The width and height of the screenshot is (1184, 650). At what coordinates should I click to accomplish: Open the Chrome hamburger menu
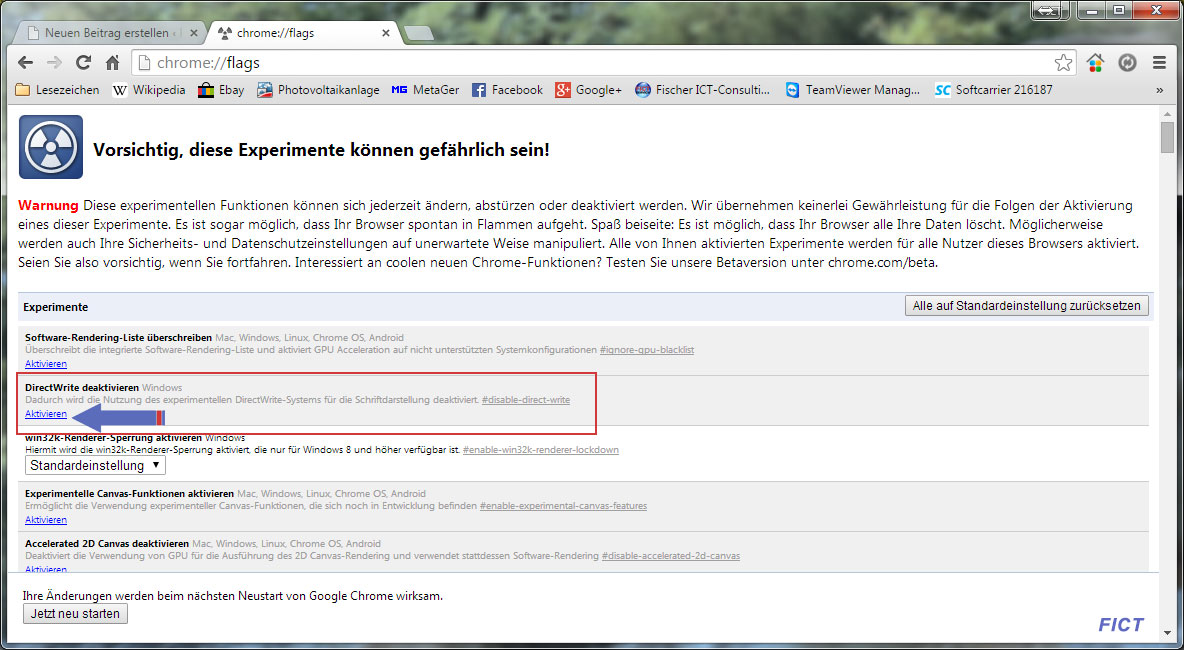tap(1159, 63)
